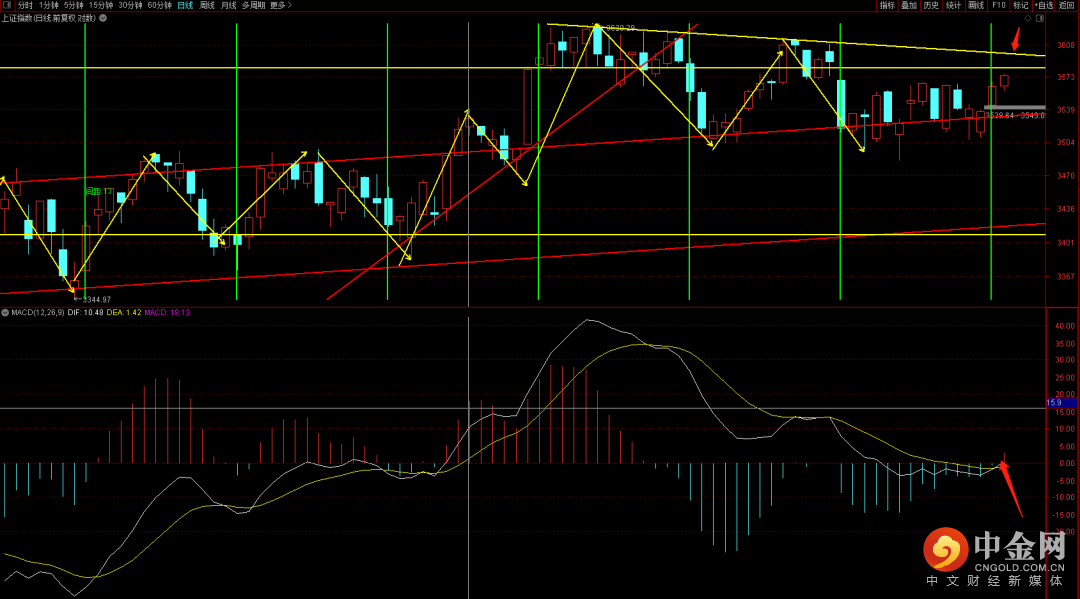The width and height of the screenshot is (1080, 599).
Task: Select the 分时 intraday tab
Action: (x=25, y=5)
